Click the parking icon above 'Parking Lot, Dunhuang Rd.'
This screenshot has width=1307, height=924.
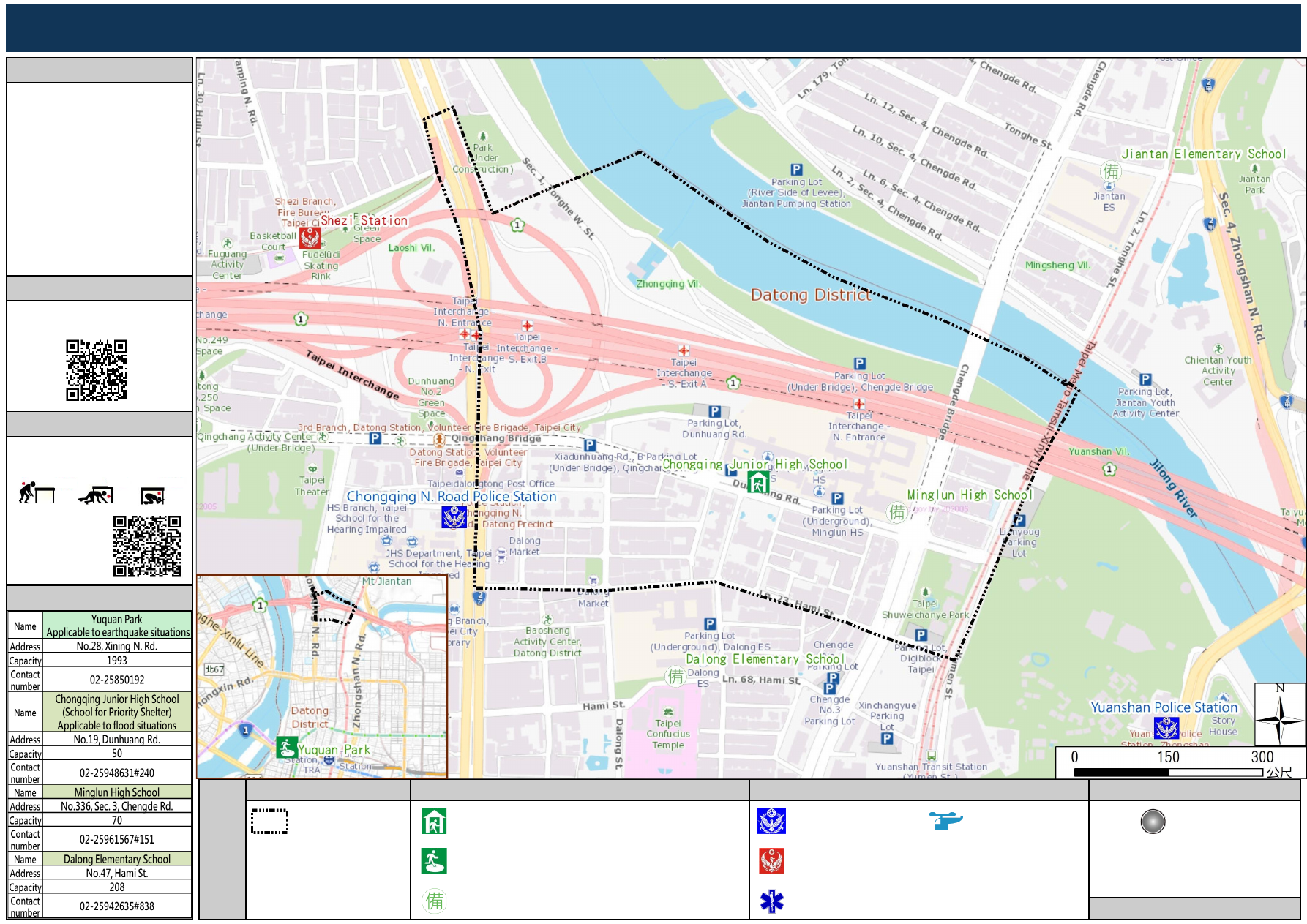(x=715, y=412)
